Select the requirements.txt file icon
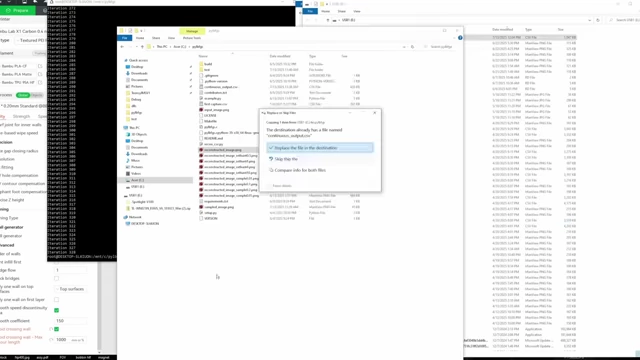The height and width of the screenshot is (360, 640). [x=201, y=201]
